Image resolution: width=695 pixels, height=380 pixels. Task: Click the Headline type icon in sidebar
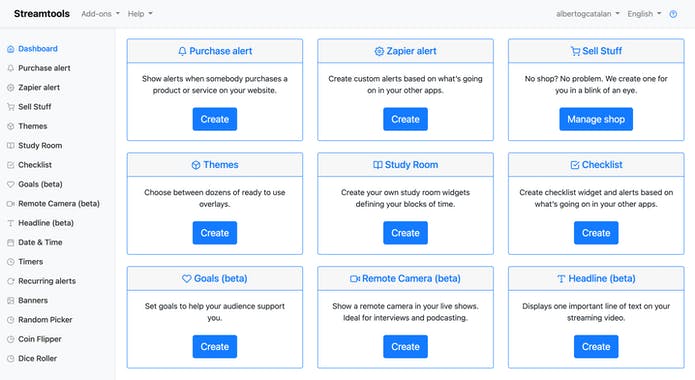pos(11,223)
